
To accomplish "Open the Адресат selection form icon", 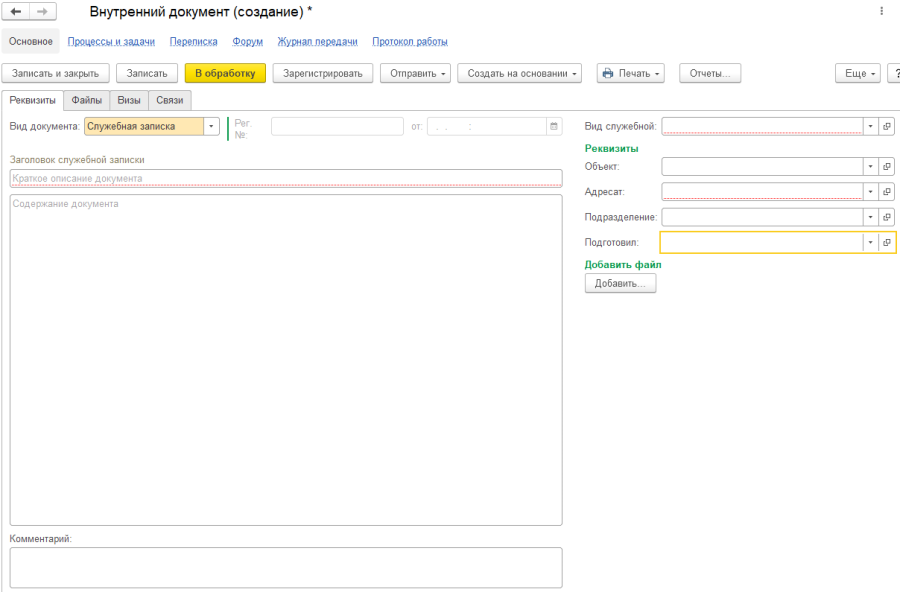I will click(x=887, y=191).
